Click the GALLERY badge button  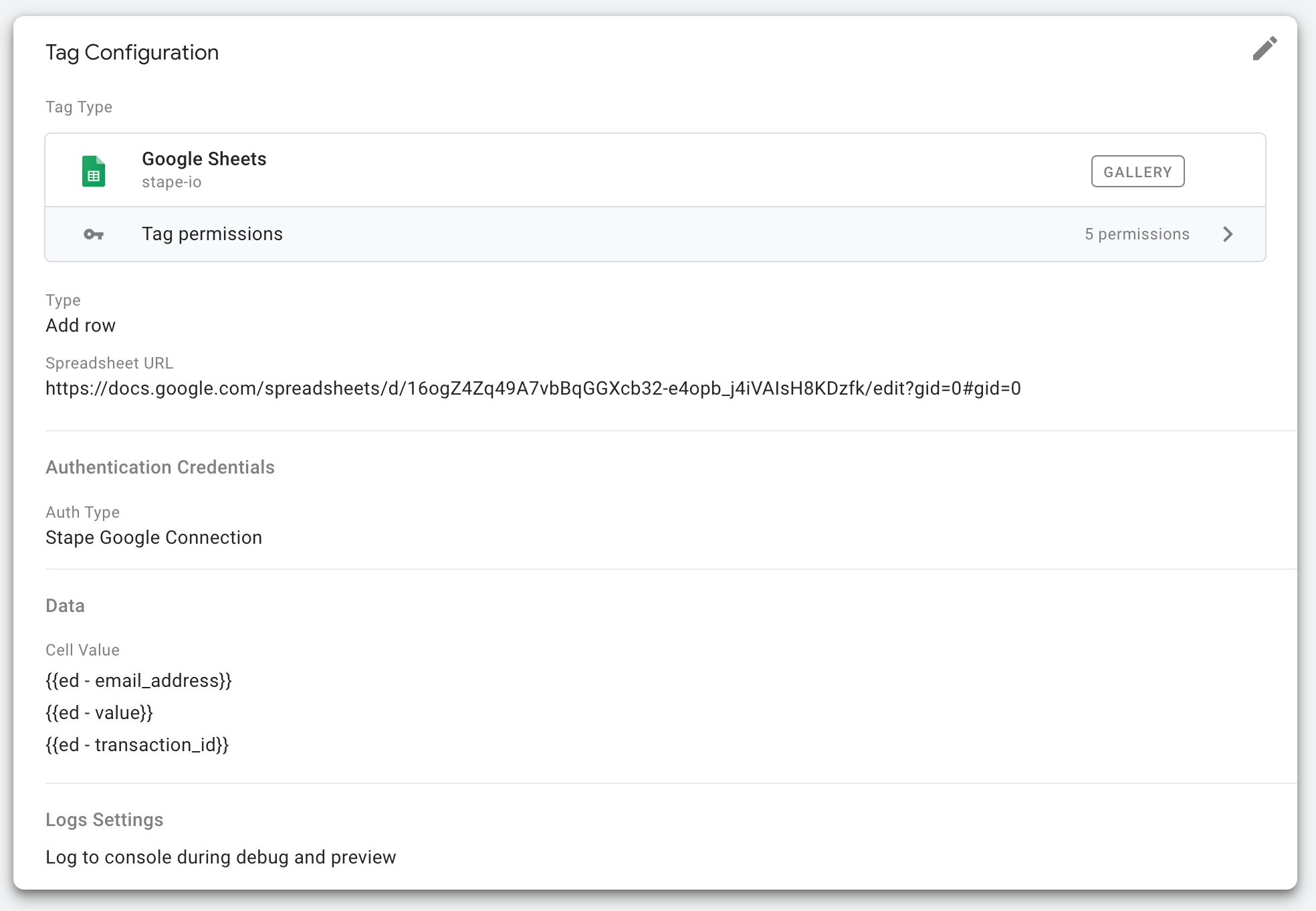click(x=1137, y=171)
